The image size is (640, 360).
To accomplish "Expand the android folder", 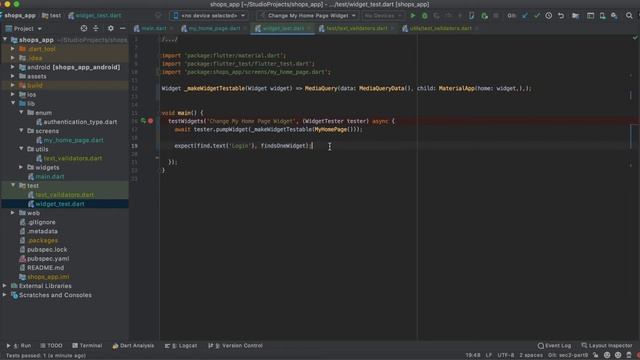I will click(13, 67).
